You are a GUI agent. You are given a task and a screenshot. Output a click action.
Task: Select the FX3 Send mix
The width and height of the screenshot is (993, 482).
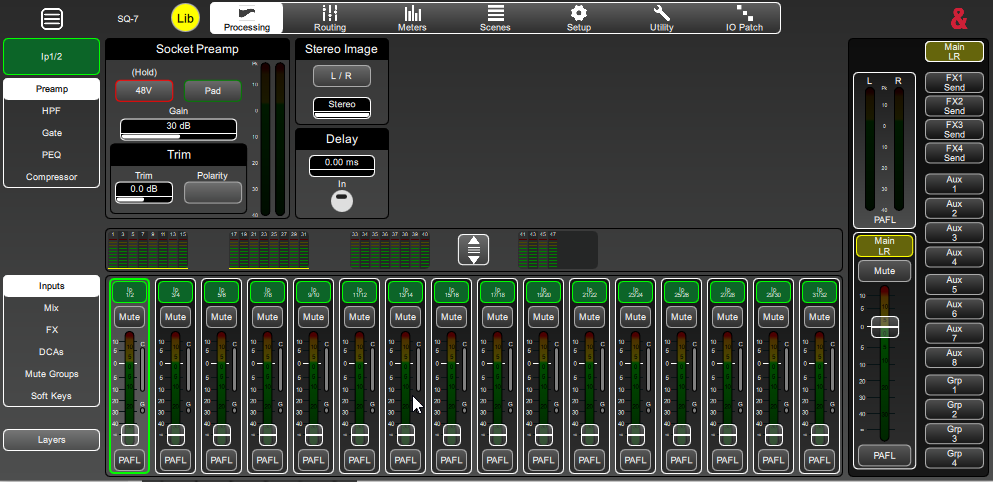954,129
